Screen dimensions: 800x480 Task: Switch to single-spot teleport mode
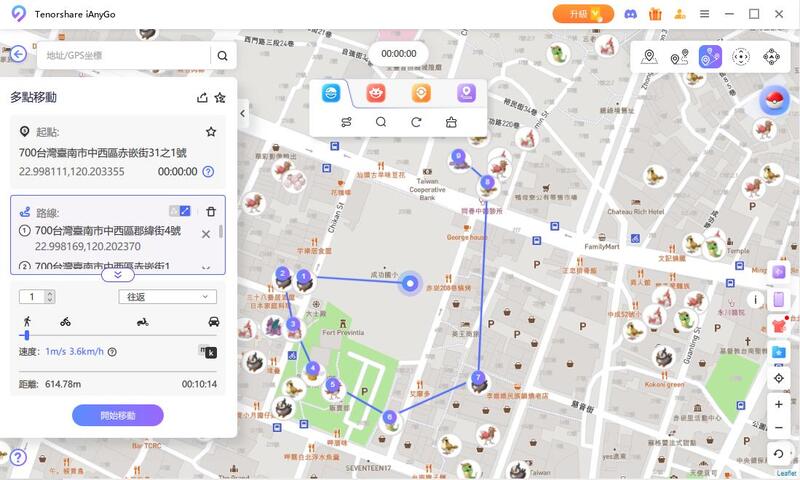(649, 57)
